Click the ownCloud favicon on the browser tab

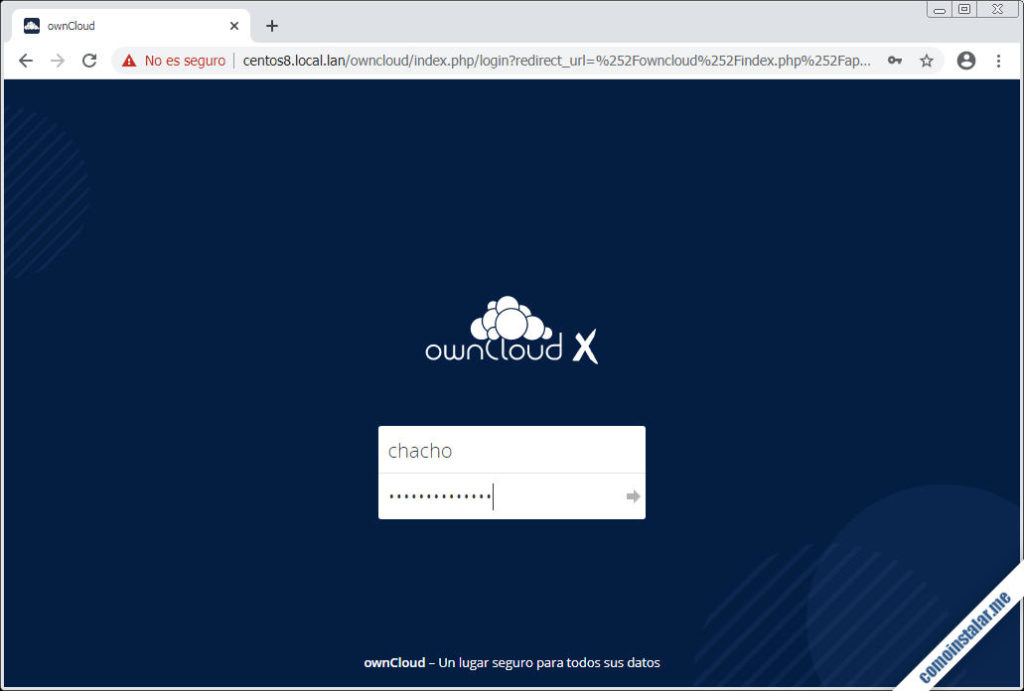(x=30, y=25)
